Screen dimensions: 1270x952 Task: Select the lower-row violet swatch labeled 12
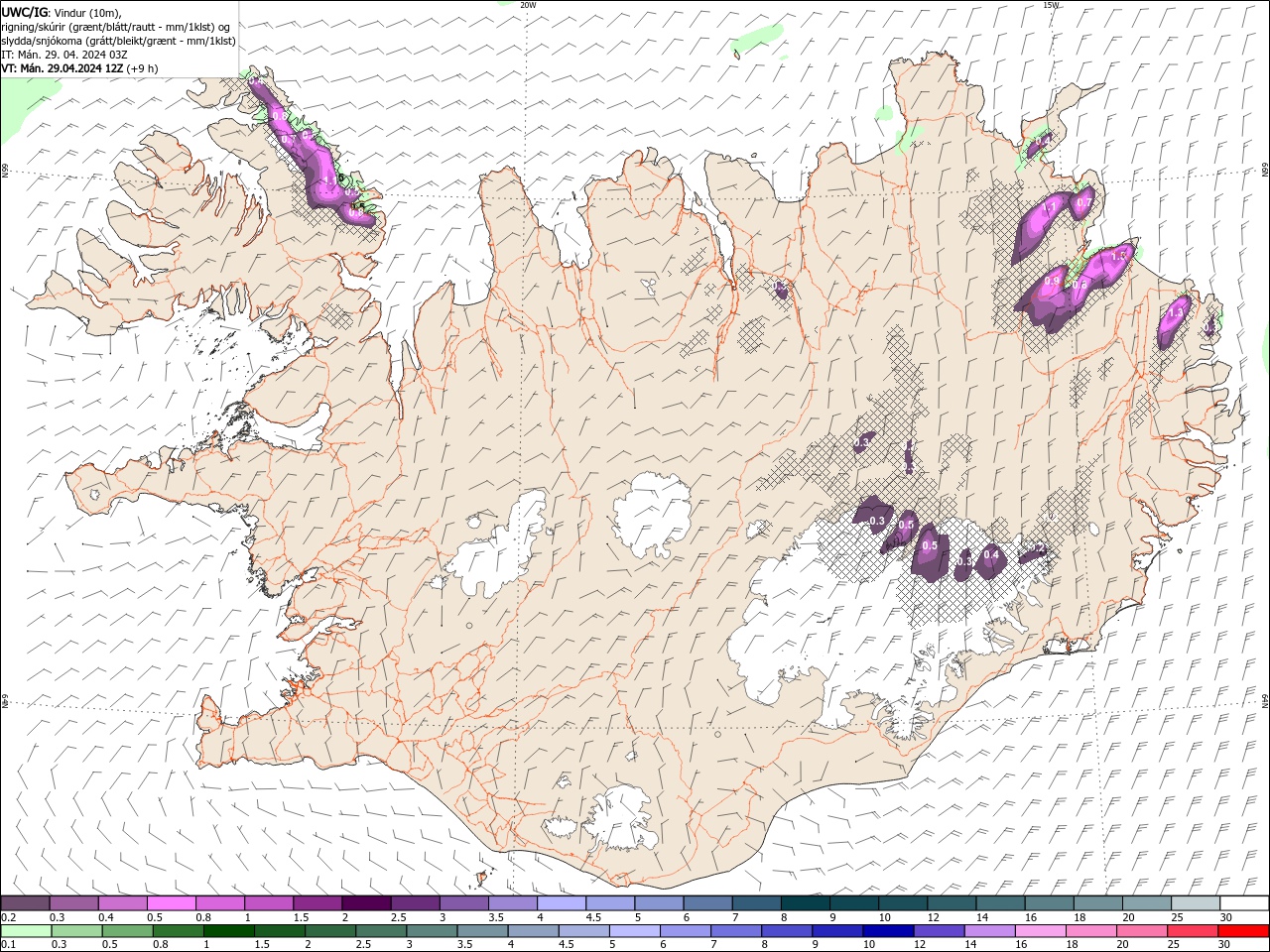tap(938, 931)
